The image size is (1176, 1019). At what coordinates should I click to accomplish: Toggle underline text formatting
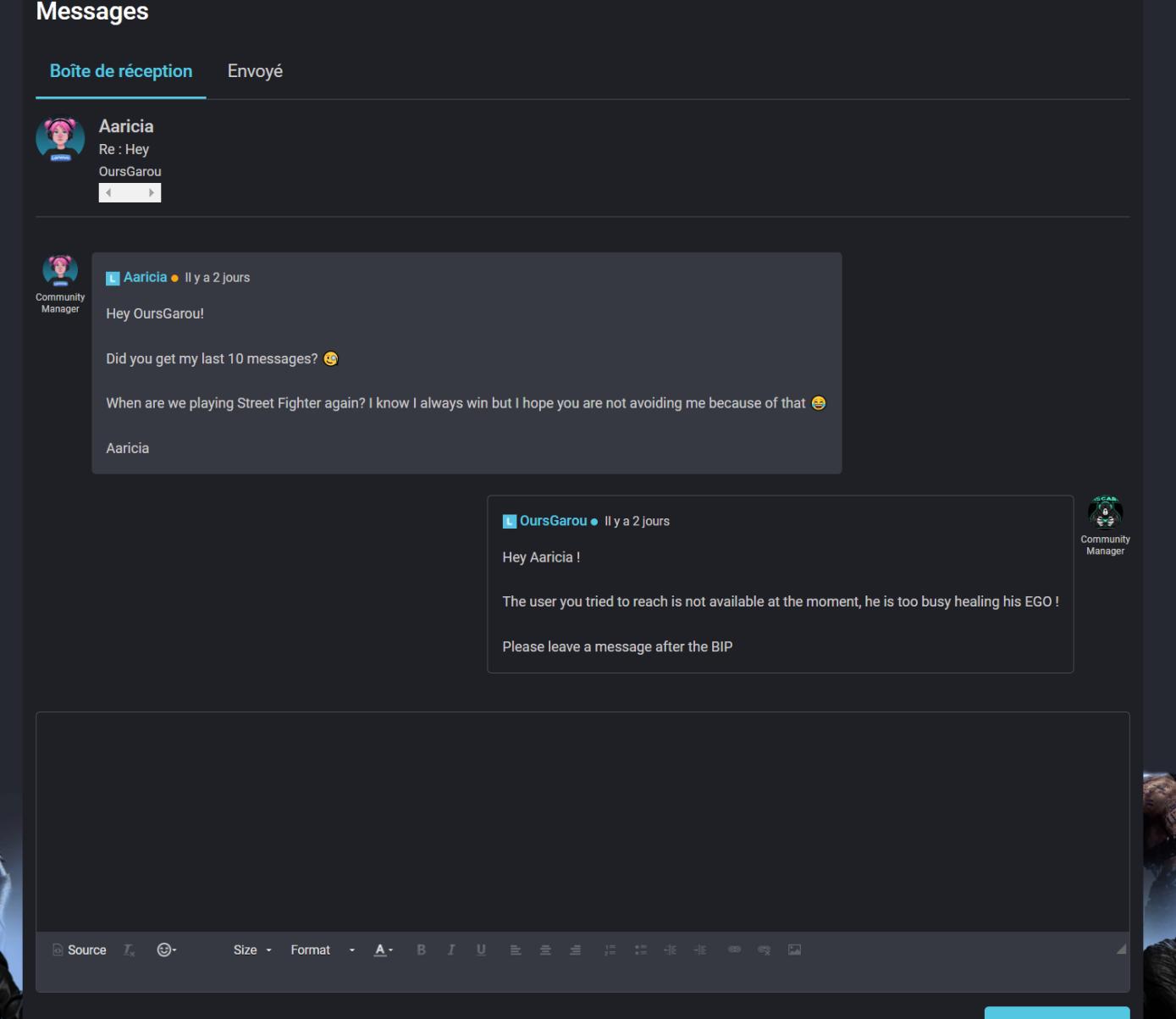pos(481,950)
